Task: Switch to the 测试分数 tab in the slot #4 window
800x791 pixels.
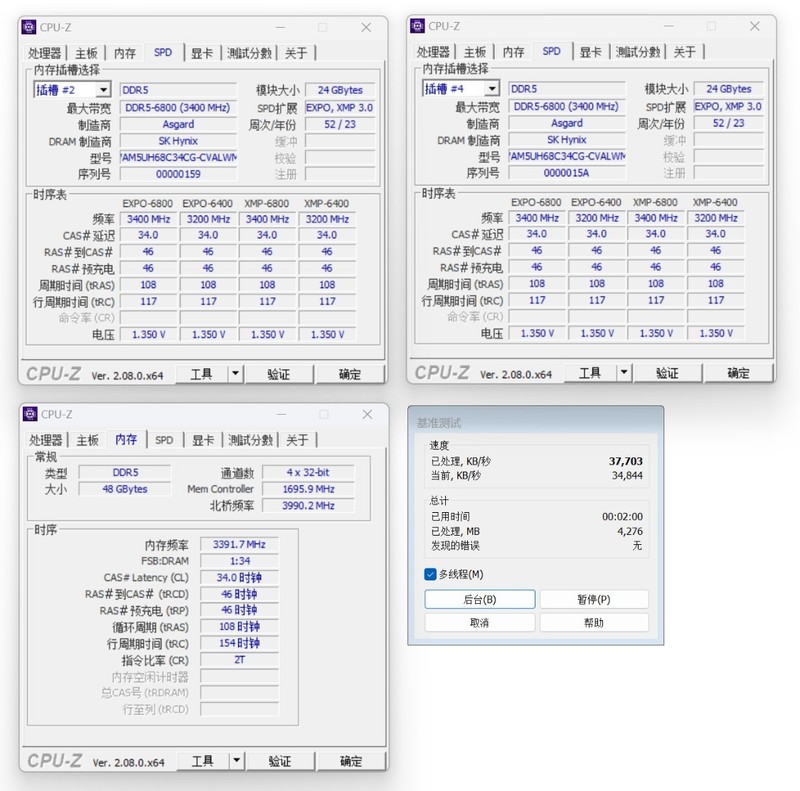Action: click(640, 52)
